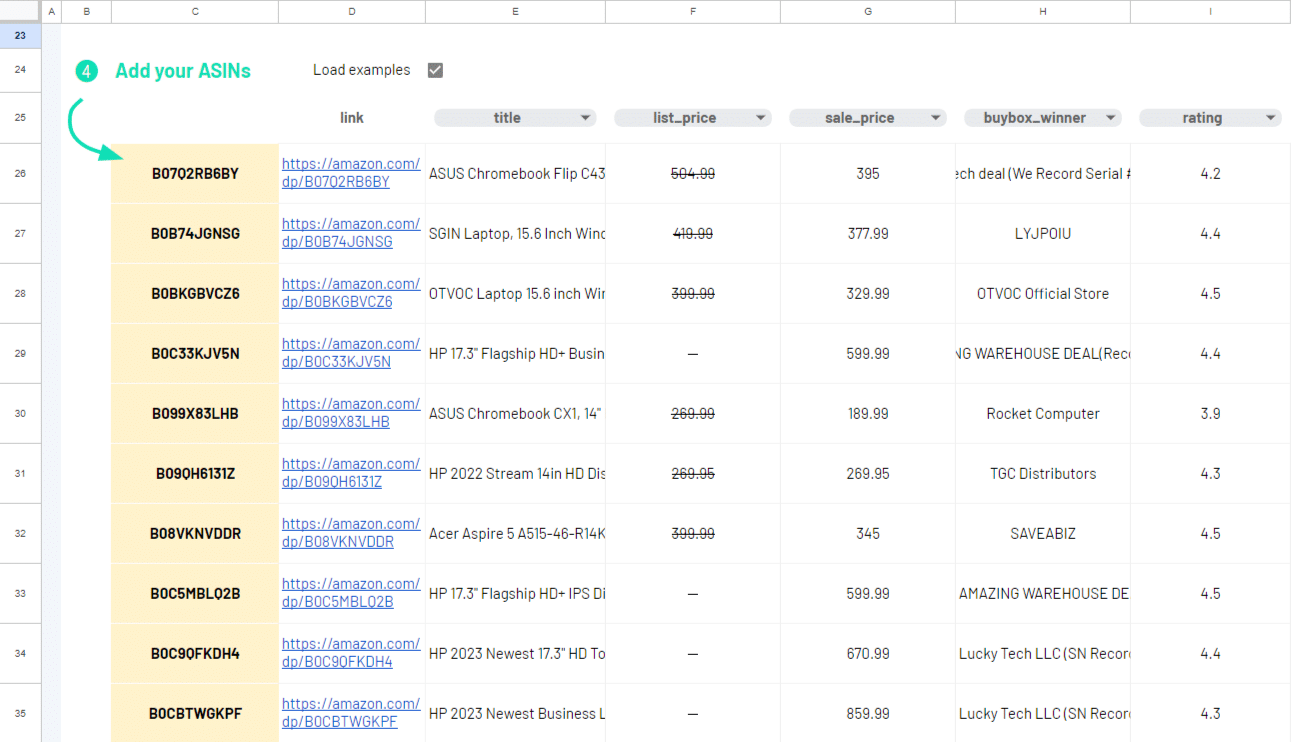
Task: Select ASIN cell B08VKNVDDR
Action: [195, 534]
